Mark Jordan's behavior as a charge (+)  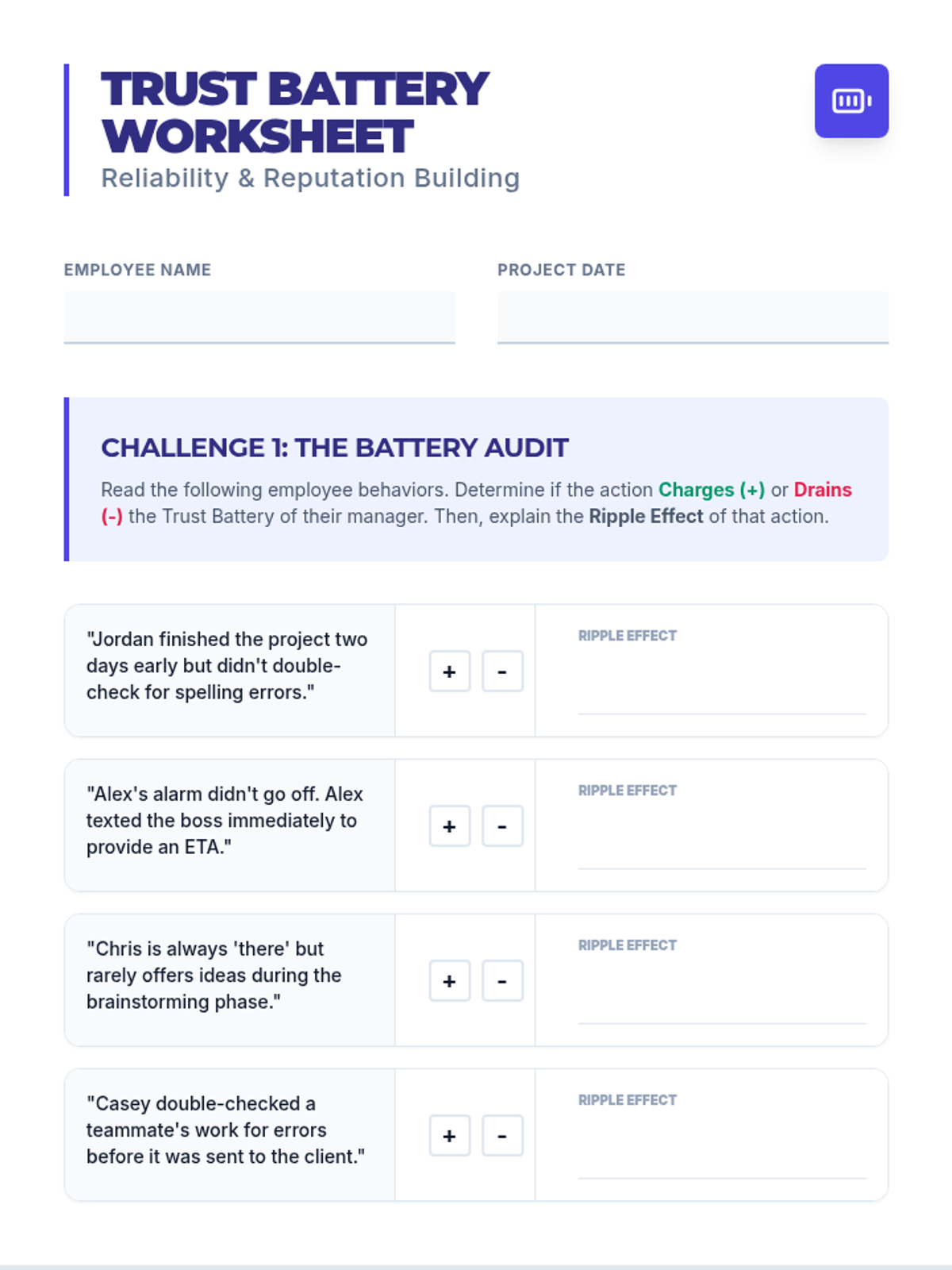pos(450,672)
